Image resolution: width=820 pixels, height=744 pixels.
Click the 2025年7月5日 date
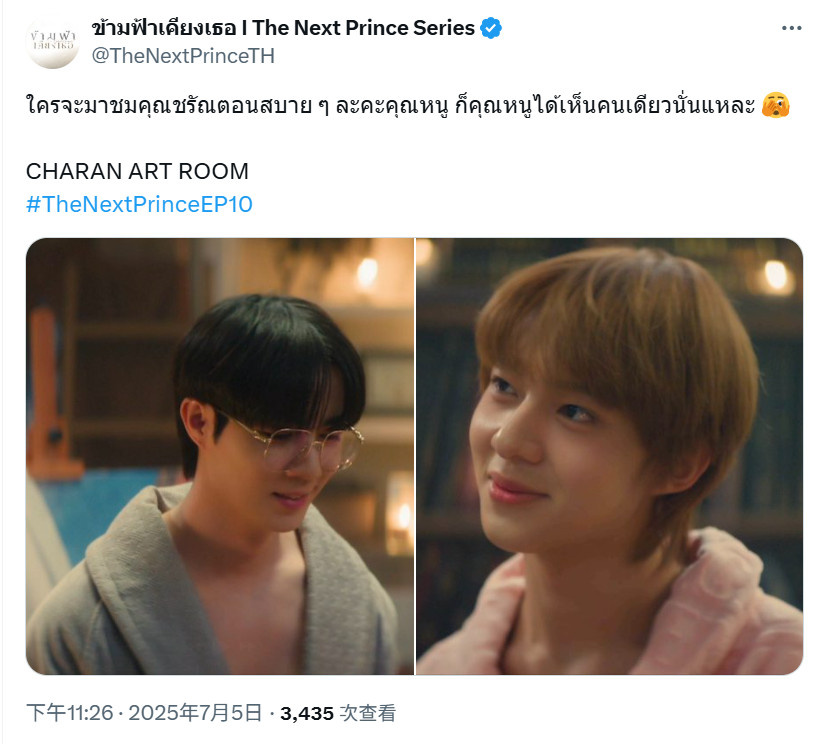pyautogui.click(x=196, y=713)
